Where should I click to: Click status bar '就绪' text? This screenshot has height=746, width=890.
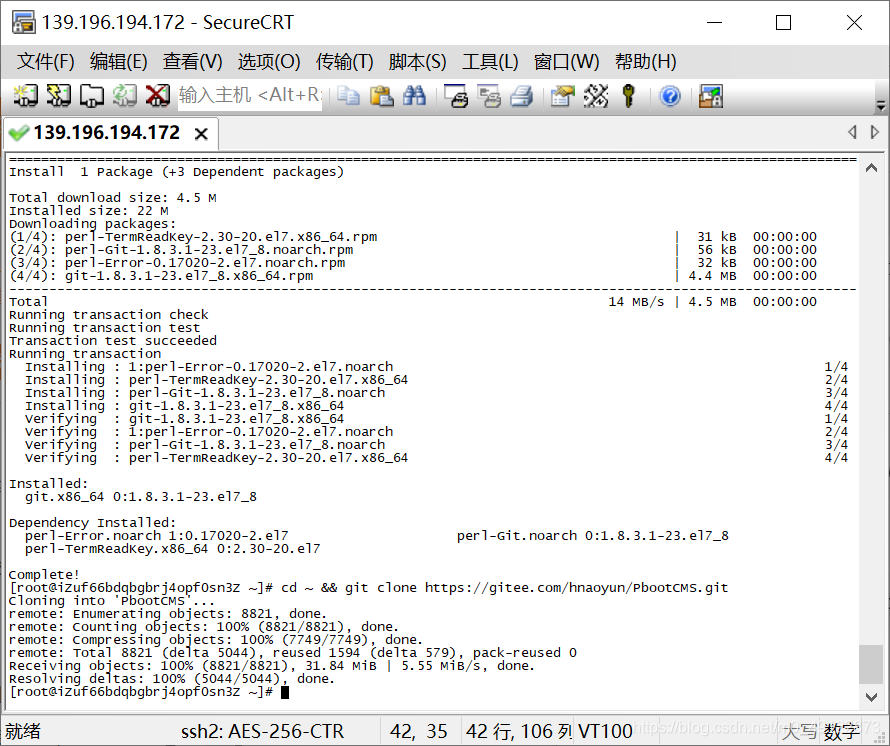tap(23, 731)
